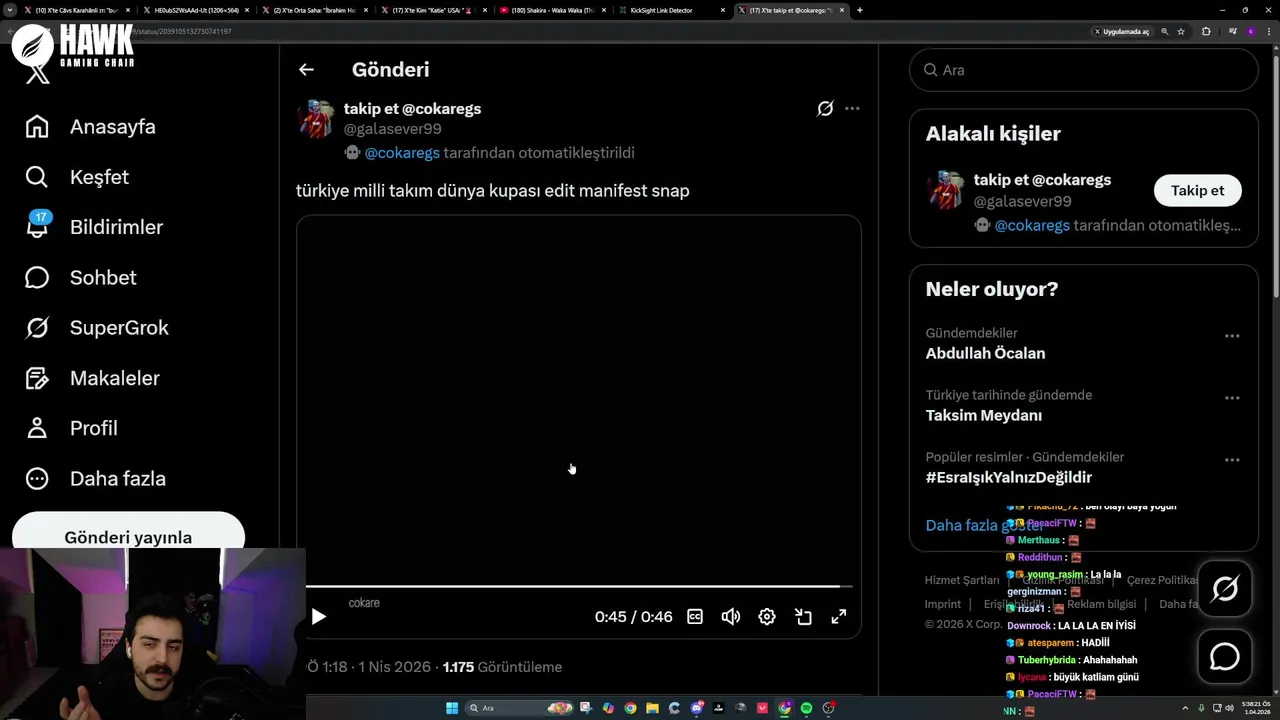Click Imprint footer link
This screenshot has height=720, width=1280.
coord(942,604)
